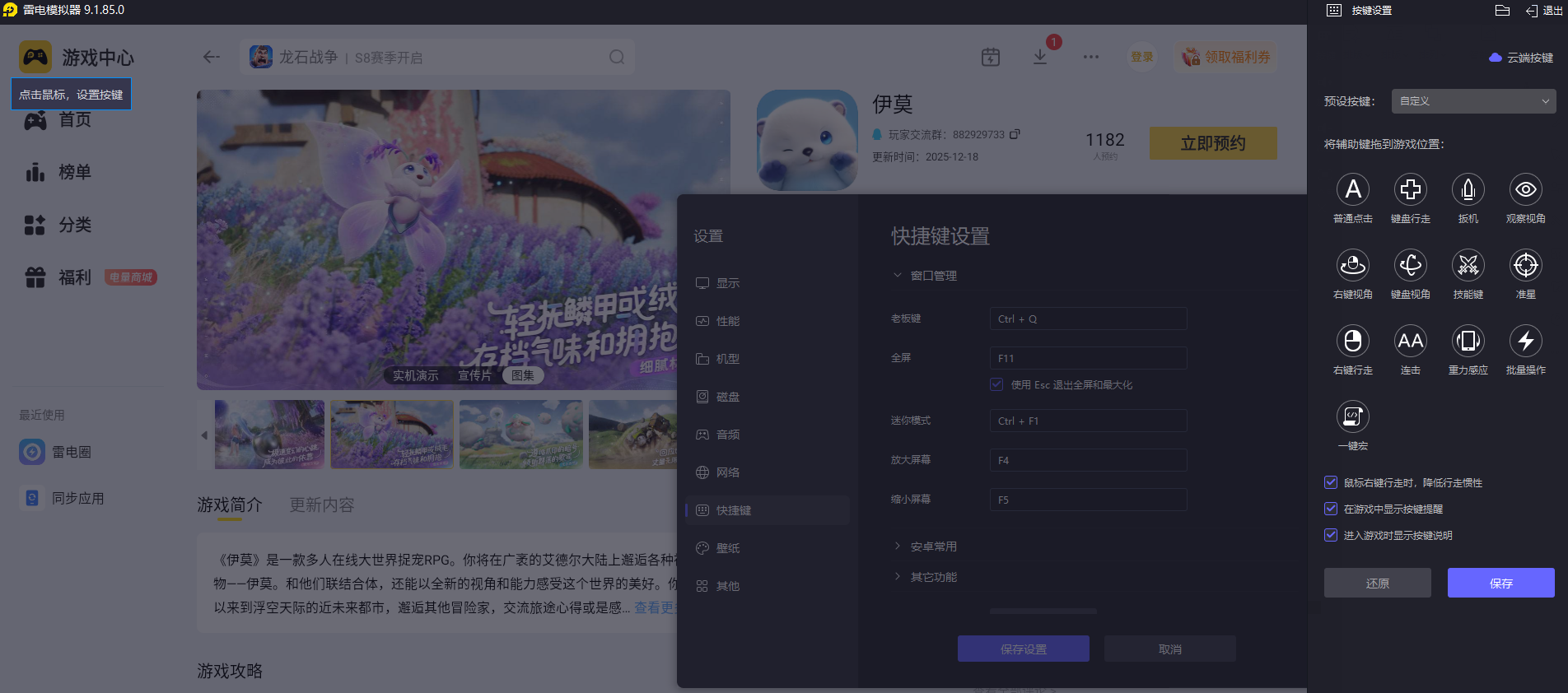Open 福利 benefits in sidebar
This screenshot has width=1568, height=693.
tap(58, 277)
